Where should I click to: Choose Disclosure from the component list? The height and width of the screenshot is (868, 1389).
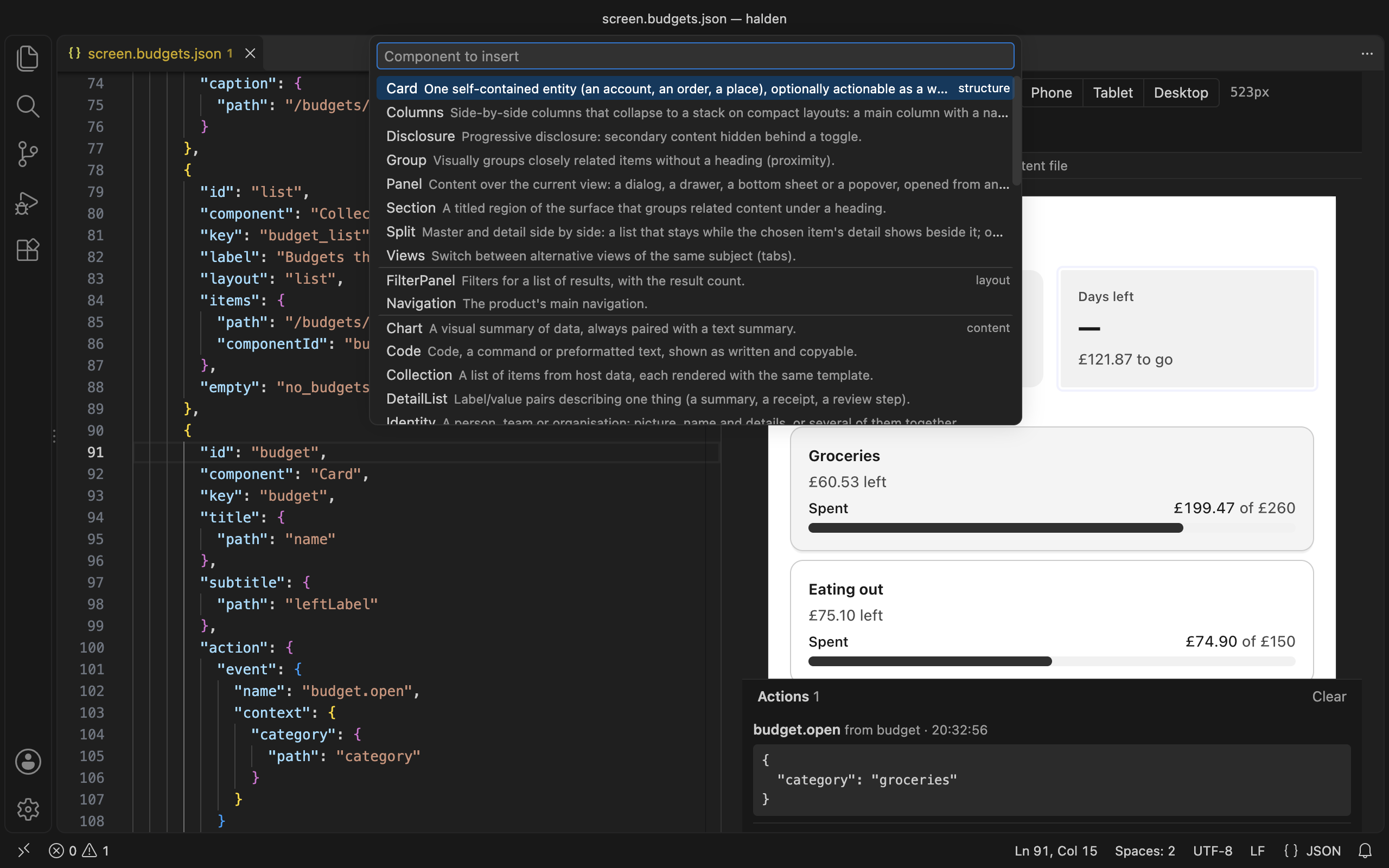[695, 136]
